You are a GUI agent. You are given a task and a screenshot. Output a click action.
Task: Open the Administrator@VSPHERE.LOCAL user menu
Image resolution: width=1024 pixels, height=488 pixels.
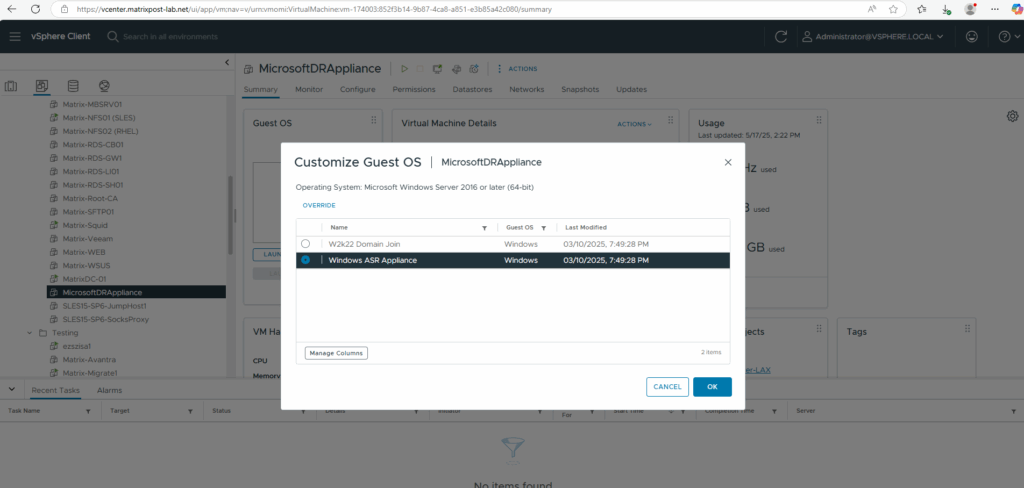coord(873,37)
